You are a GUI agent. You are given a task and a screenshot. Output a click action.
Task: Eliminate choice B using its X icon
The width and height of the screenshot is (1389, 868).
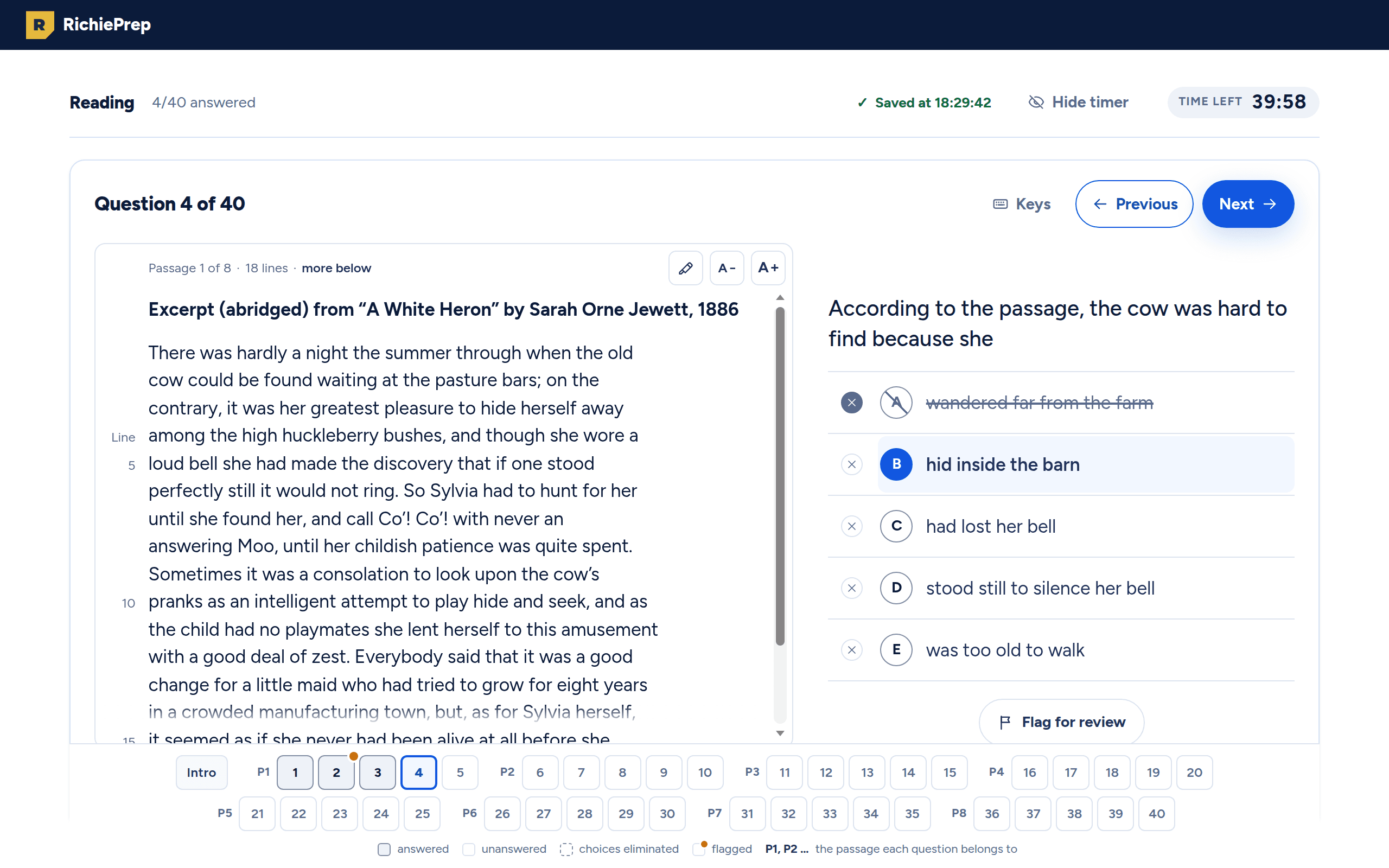pyautogui.click(x=852, y=464)
